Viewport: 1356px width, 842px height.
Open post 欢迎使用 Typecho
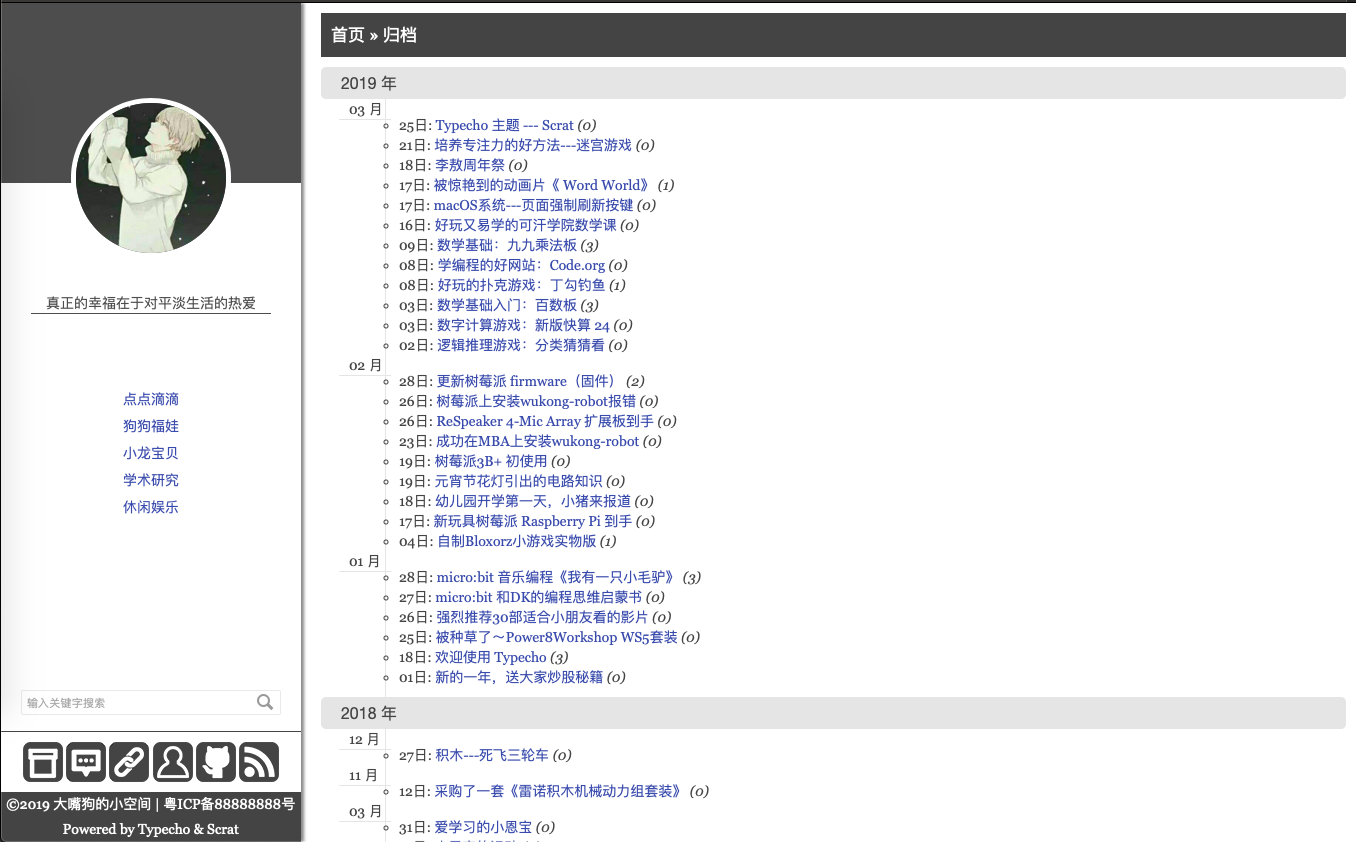pos(490,657)
